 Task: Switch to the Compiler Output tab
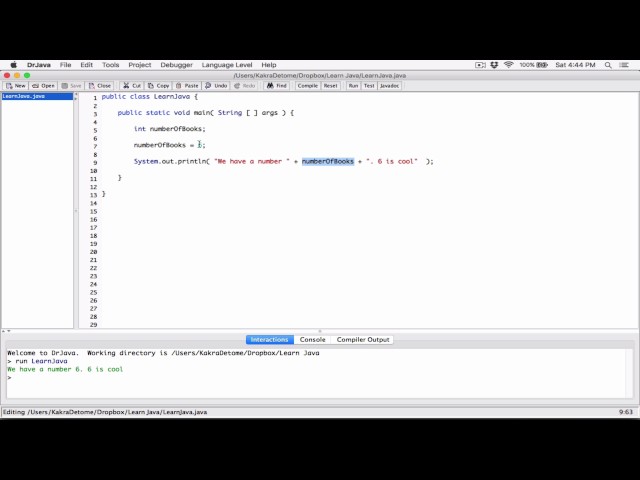[x=362, y=340]
